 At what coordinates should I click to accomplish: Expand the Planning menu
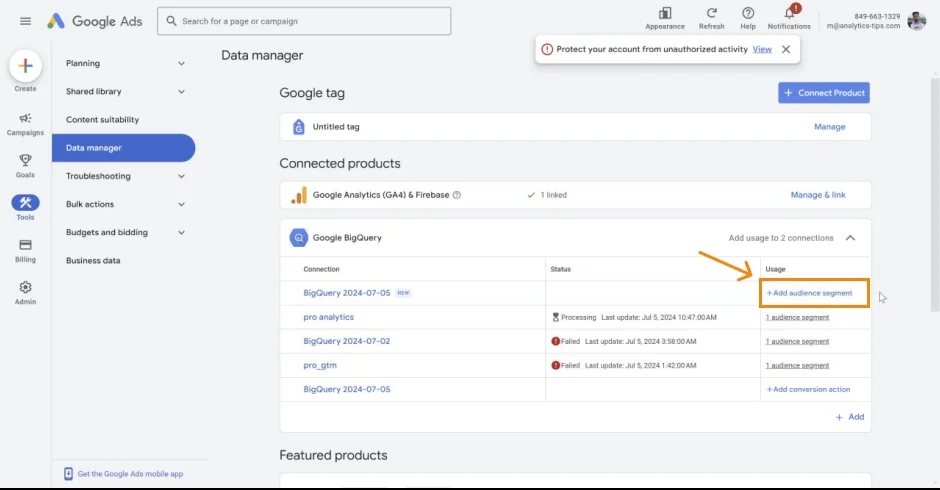tap(181, 64)
